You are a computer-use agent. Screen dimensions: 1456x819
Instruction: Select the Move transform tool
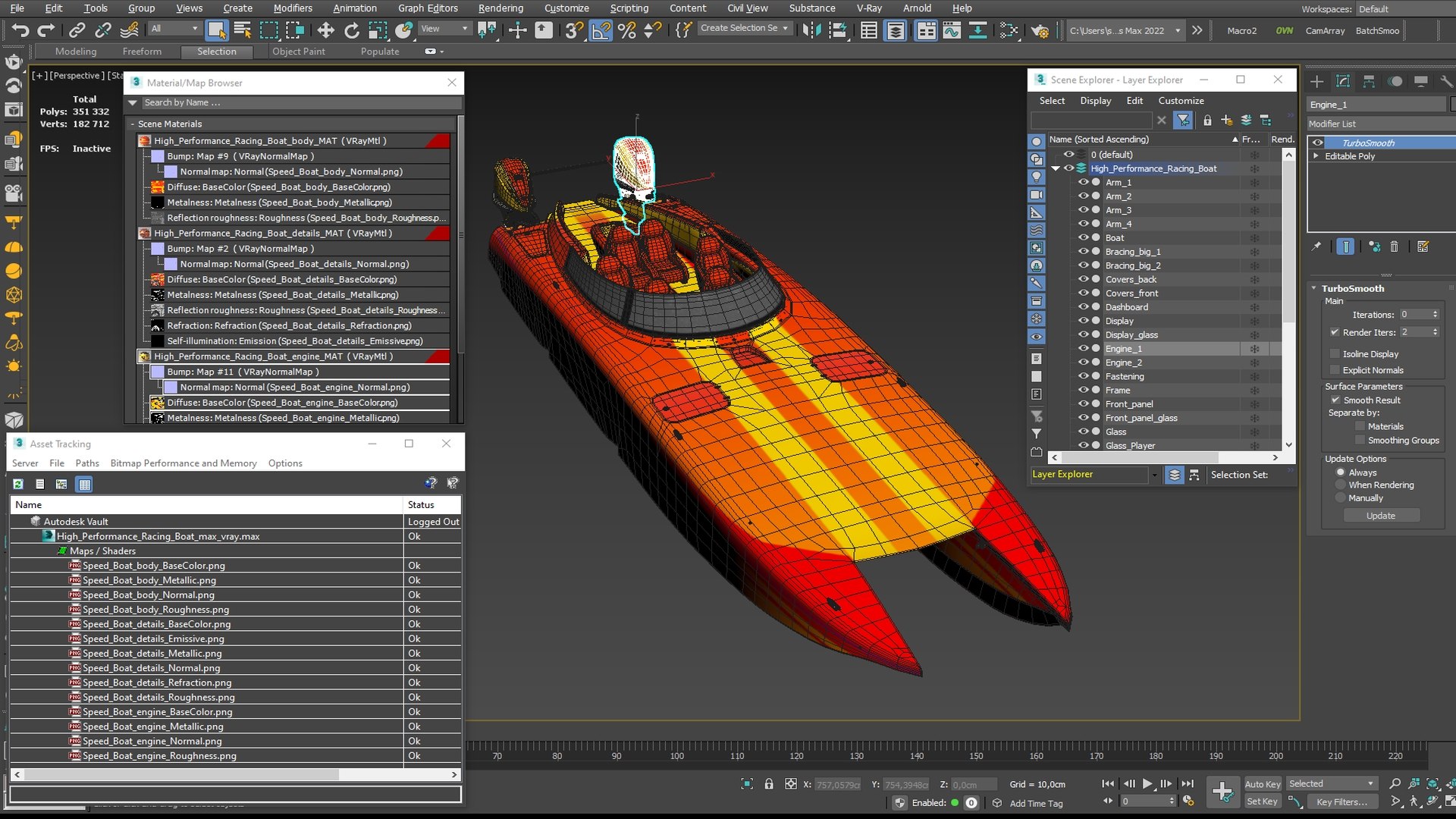coord(325,30)
